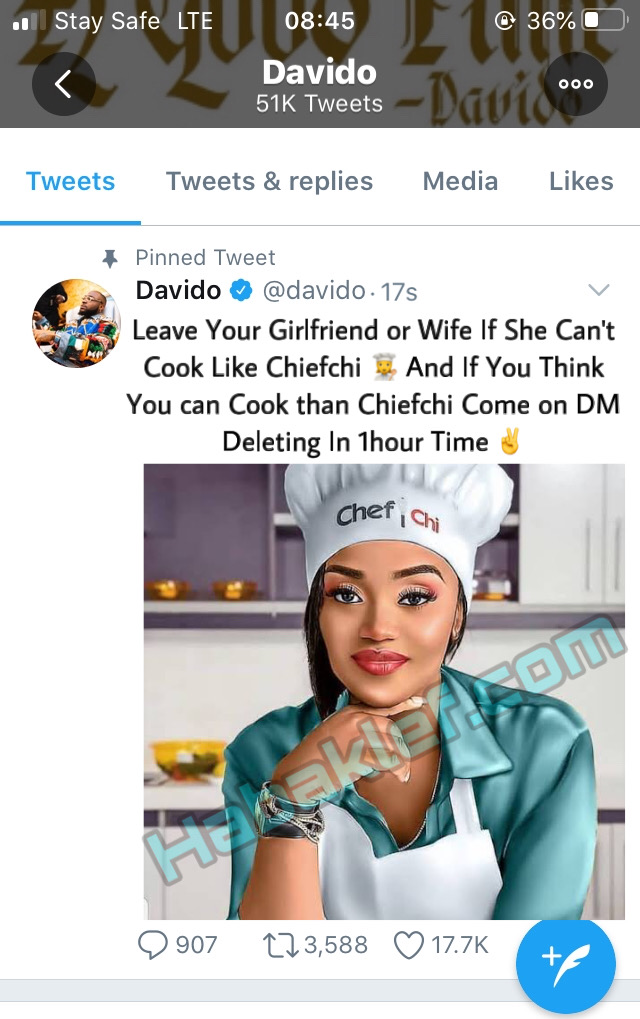Tap the Davido name on the tweet
The image size is (640, 1019).
pos(178,291)
